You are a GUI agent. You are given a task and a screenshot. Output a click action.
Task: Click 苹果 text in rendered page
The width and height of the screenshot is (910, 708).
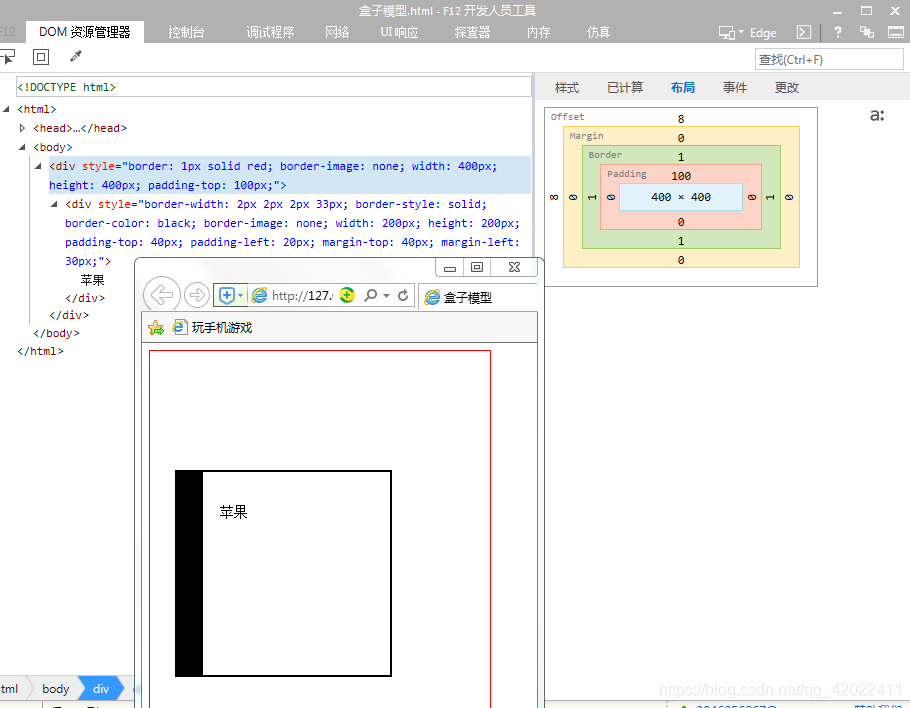[x=233, y=512]
